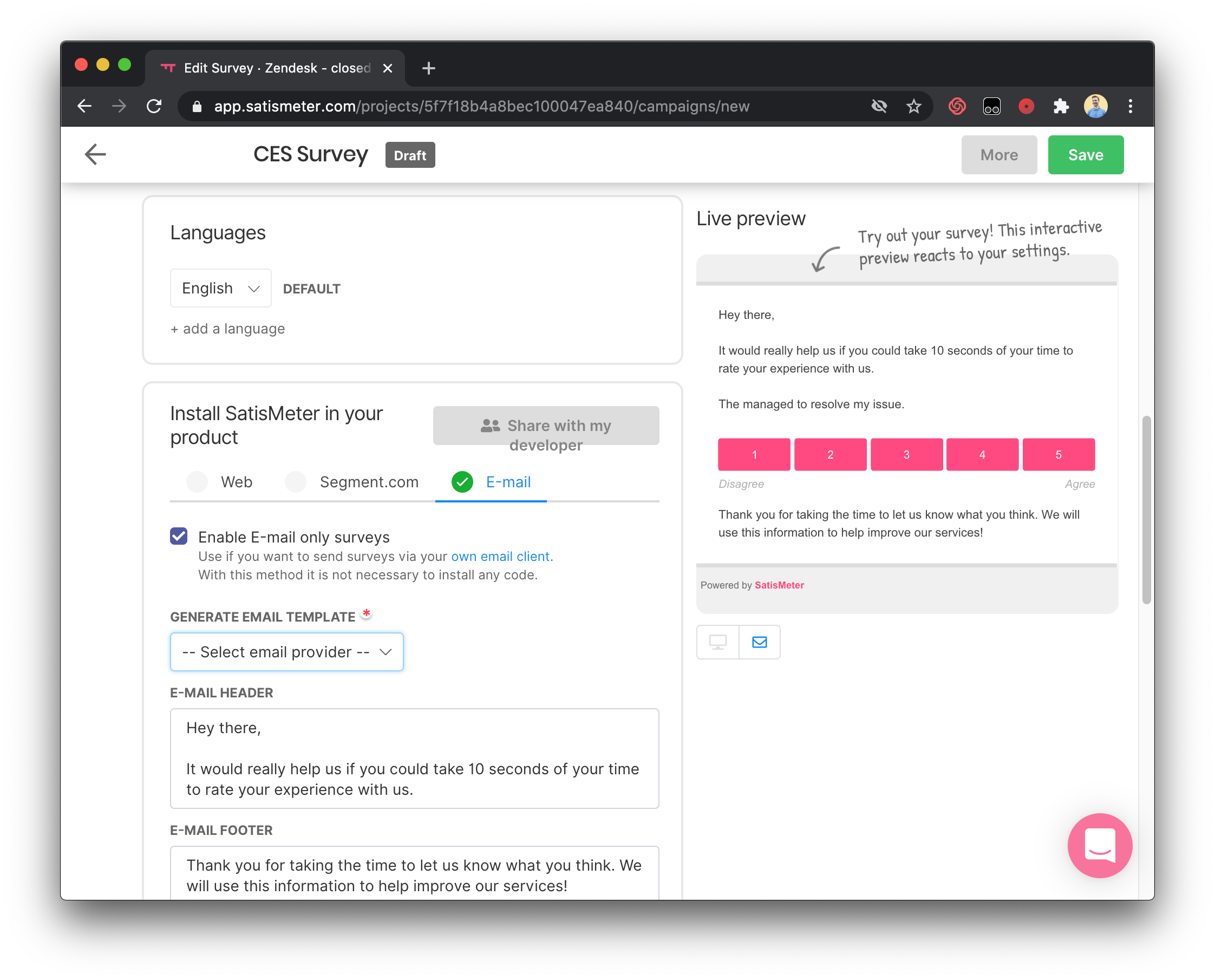Switch preview to desktop monitor view
The image size is (1215, 980).
[717, 642]
